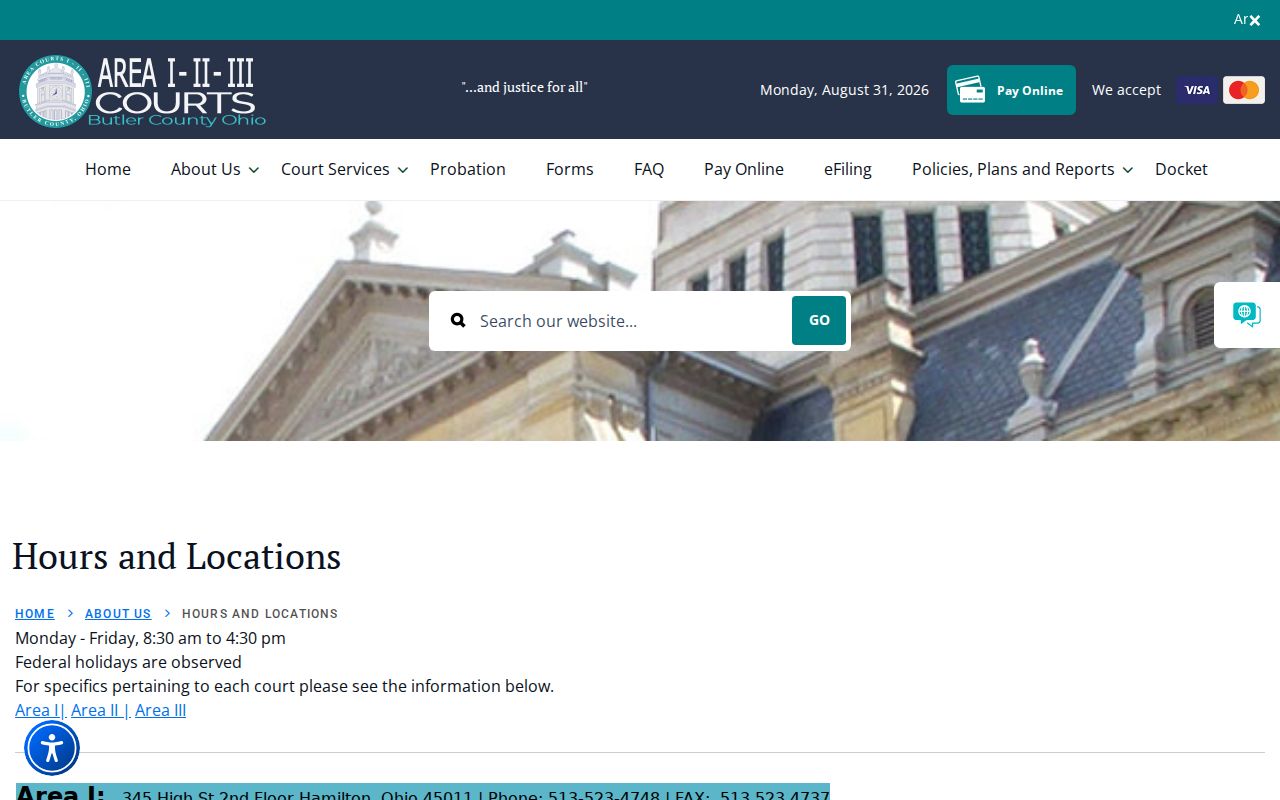The width and height of the screenshot is (1280, 800).
Task: Click the "We accept" label
Action: click(x=1126, y=90)
